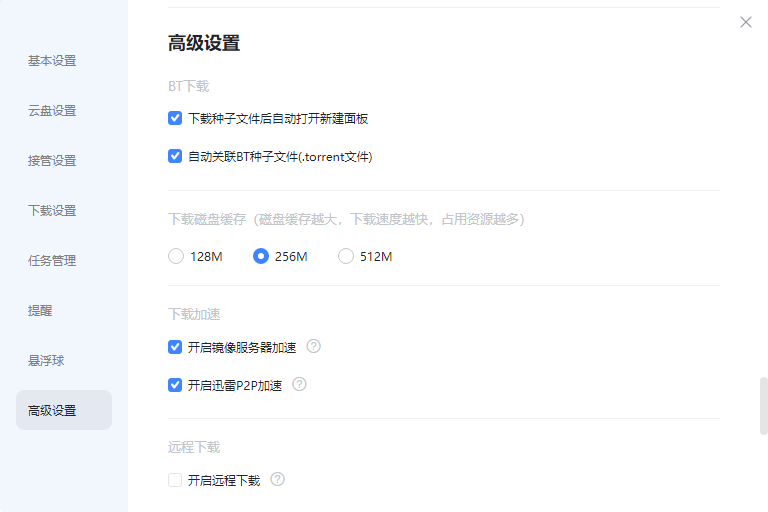Enable 开启远程下载 checkbox
The image size is (768, 512).
(x=175, y=480)
